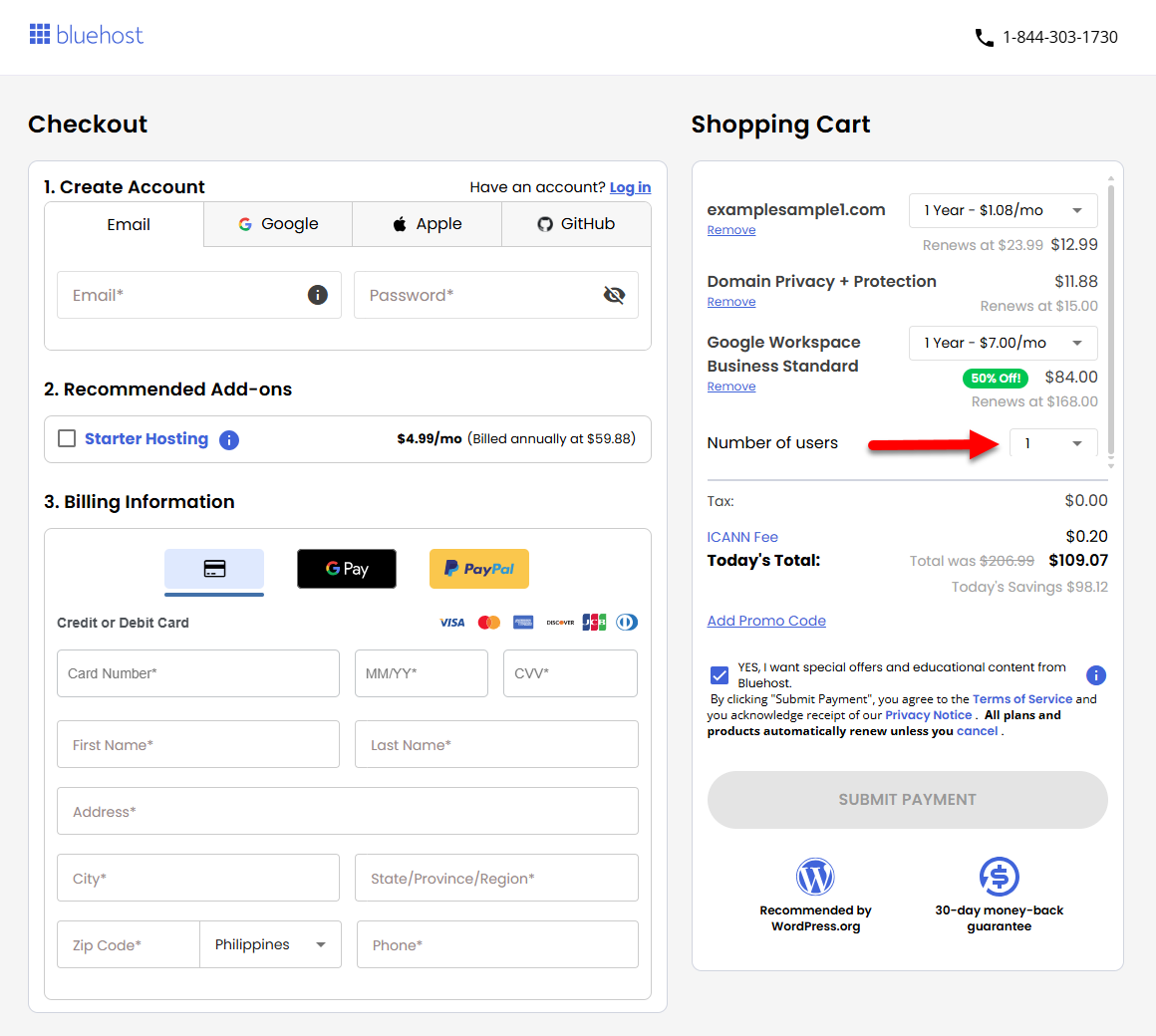
Task: Focus the MM/YY expiry field
Action: click(x=421, y=673)
